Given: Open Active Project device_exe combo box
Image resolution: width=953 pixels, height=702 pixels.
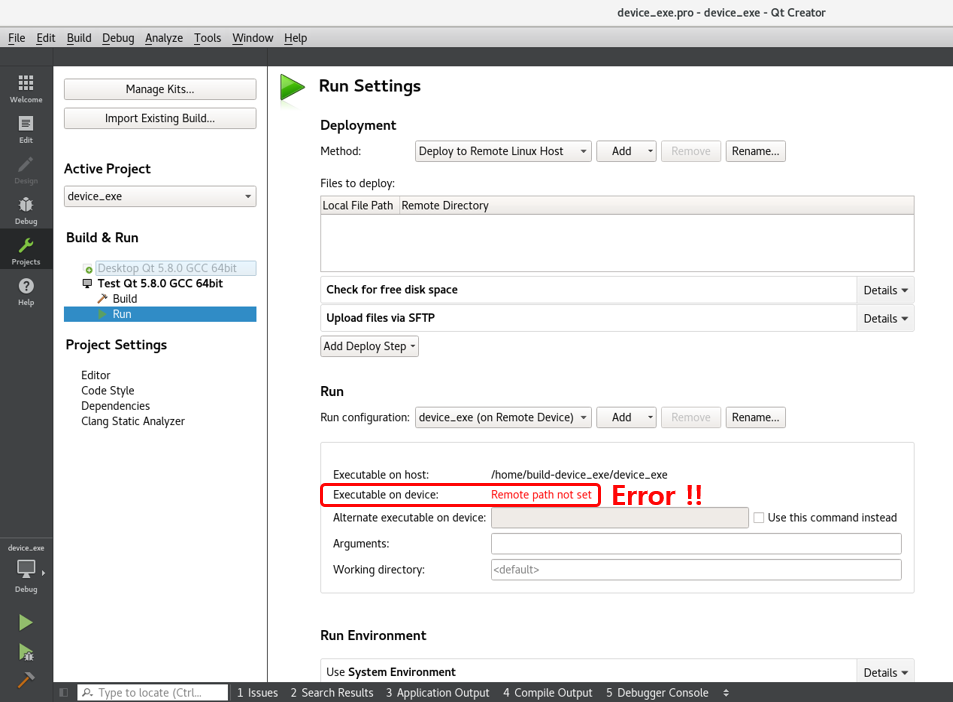Looking at the screenshot, I should click(x=160, y=196).
